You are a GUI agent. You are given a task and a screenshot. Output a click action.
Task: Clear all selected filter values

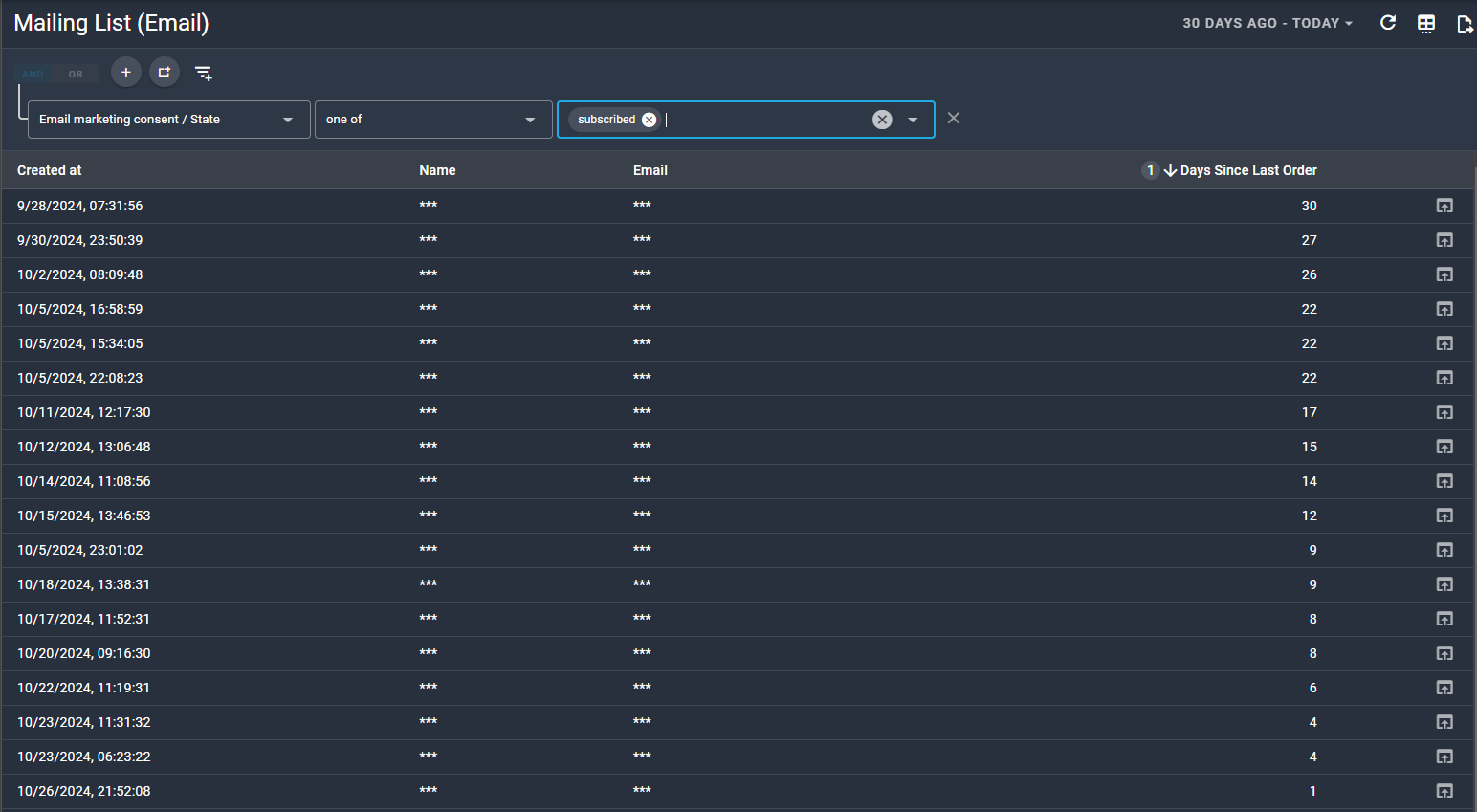(x=882, y=120)
